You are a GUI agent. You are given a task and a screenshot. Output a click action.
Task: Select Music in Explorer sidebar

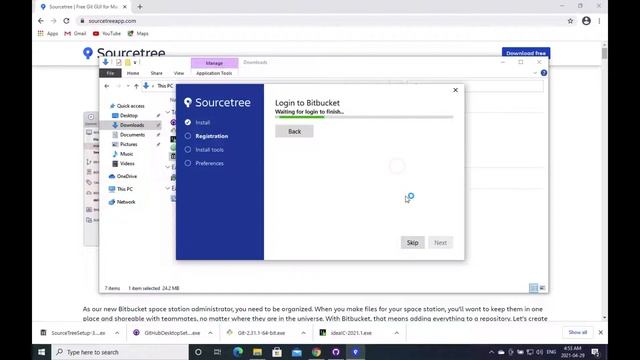[x=127, y=154]
